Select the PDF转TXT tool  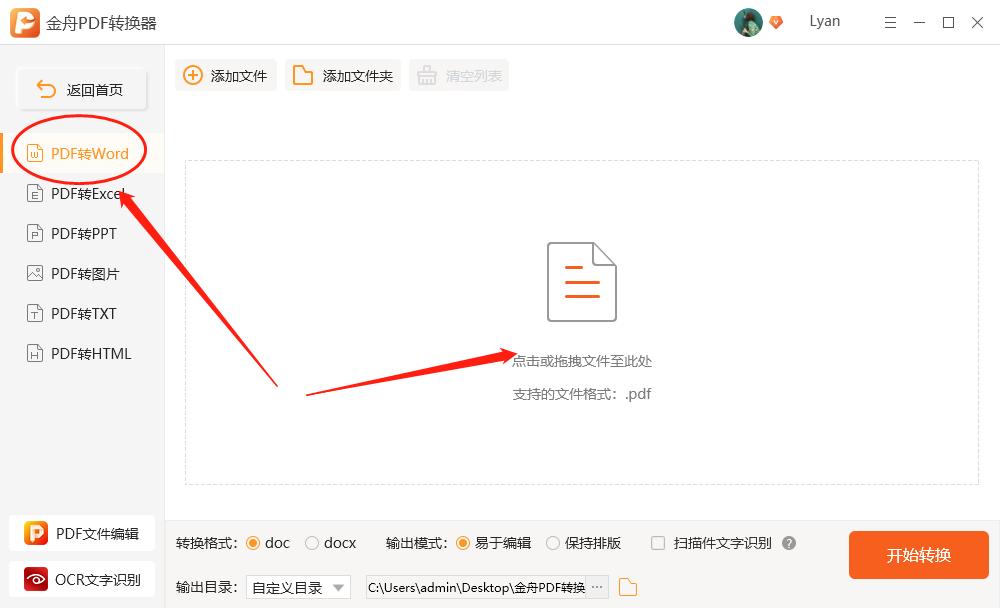(80, 313)
